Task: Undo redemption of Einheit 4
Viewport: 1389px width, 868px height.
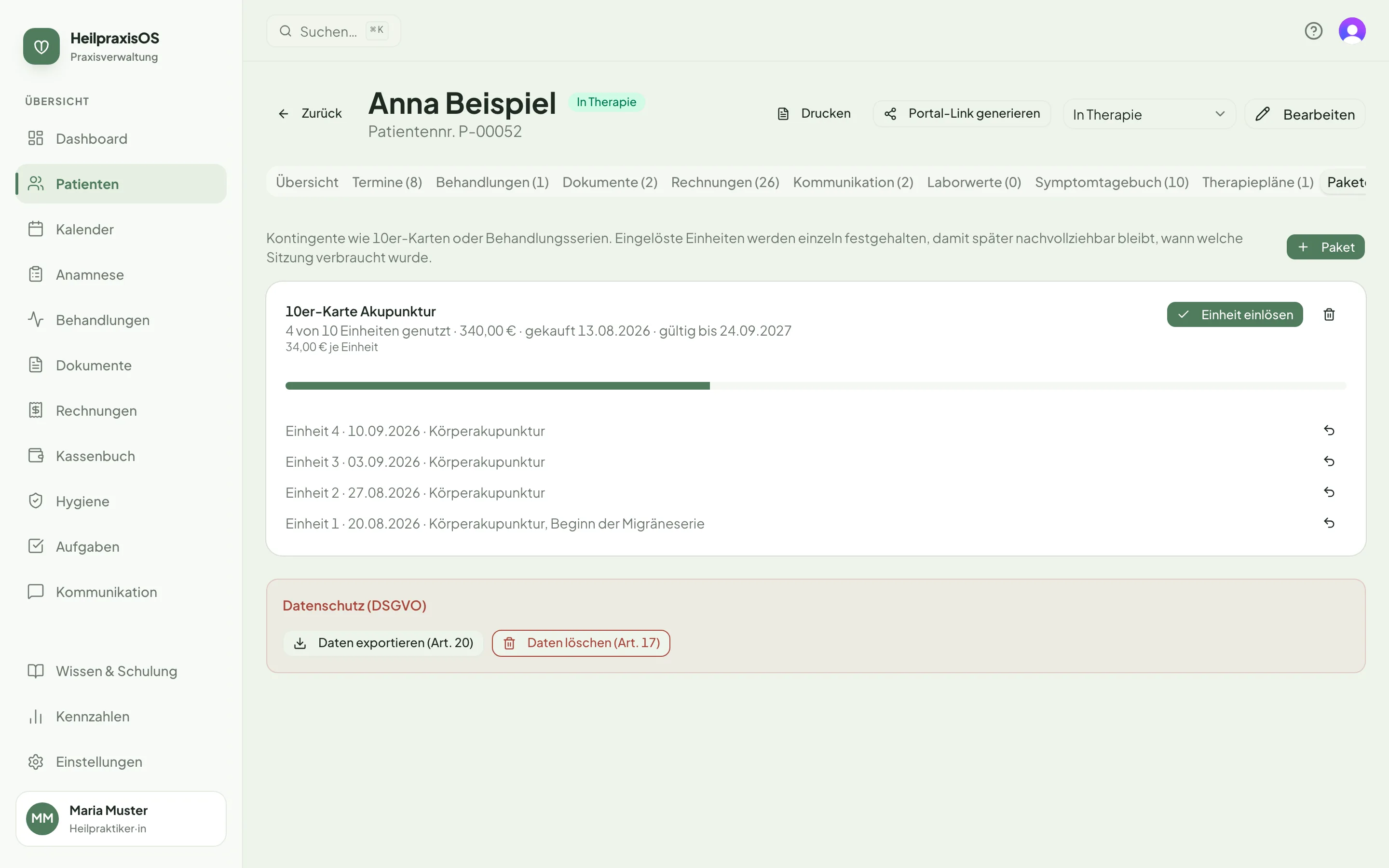Action: coord(1329,431)
